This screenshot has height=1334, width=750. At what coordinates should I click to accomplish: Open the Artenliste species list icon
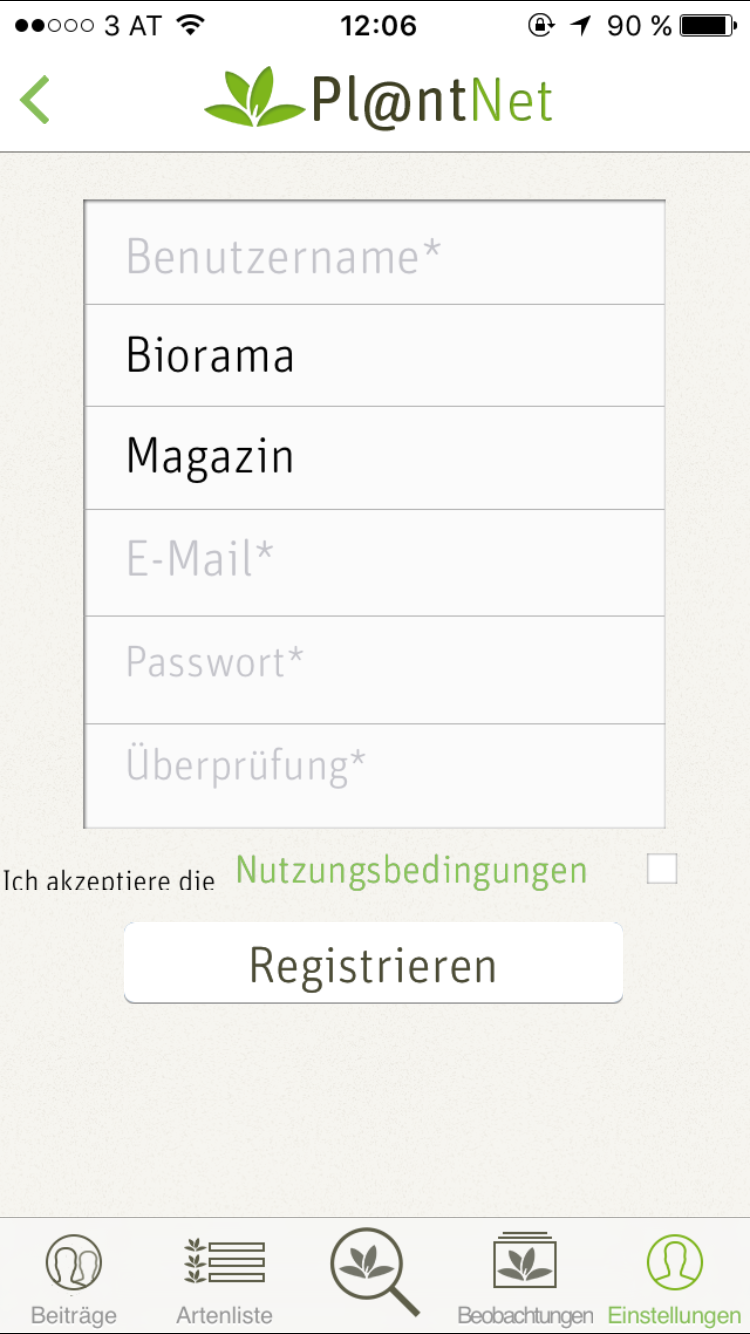click(x=224, y=1262)
